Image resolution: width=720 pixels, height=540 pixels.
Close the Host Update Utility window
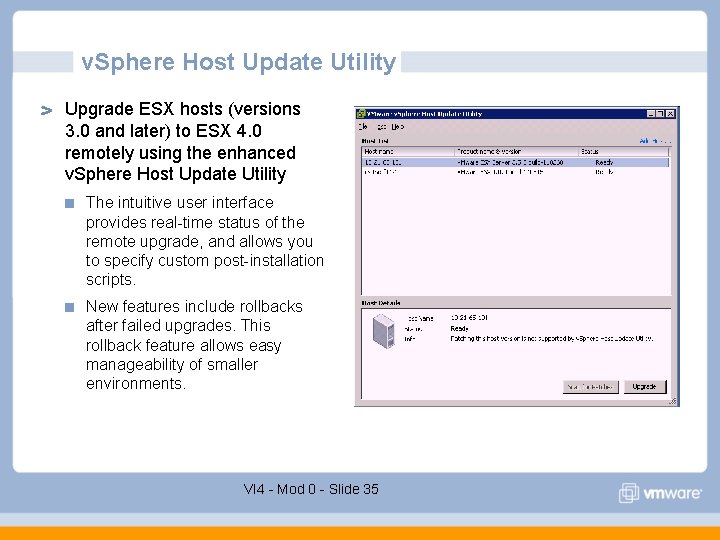(670, 113)
